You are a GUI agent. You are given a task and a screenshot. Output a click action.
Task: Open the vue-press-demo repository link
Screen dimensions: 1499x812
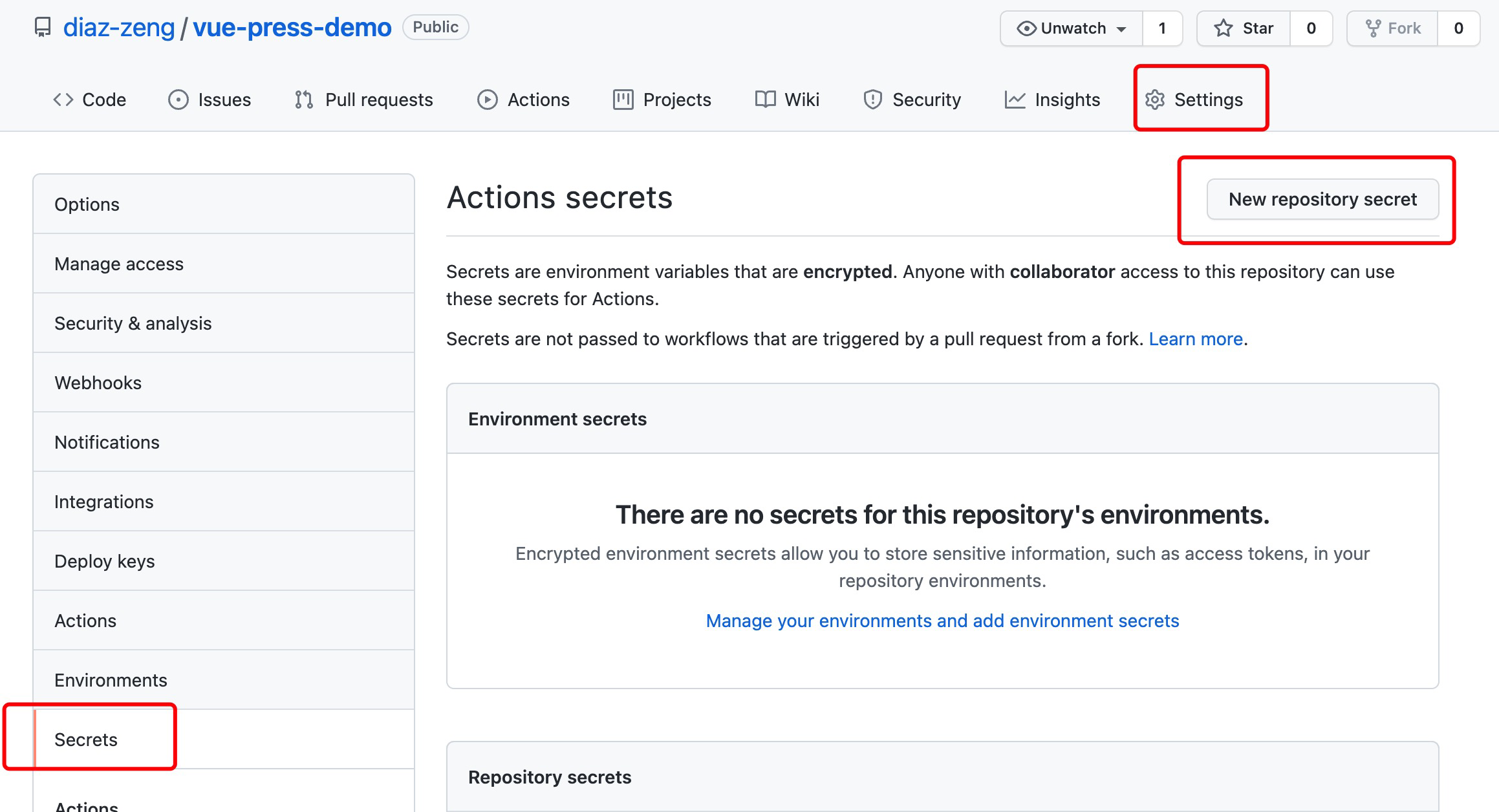[x=292, y=28]
